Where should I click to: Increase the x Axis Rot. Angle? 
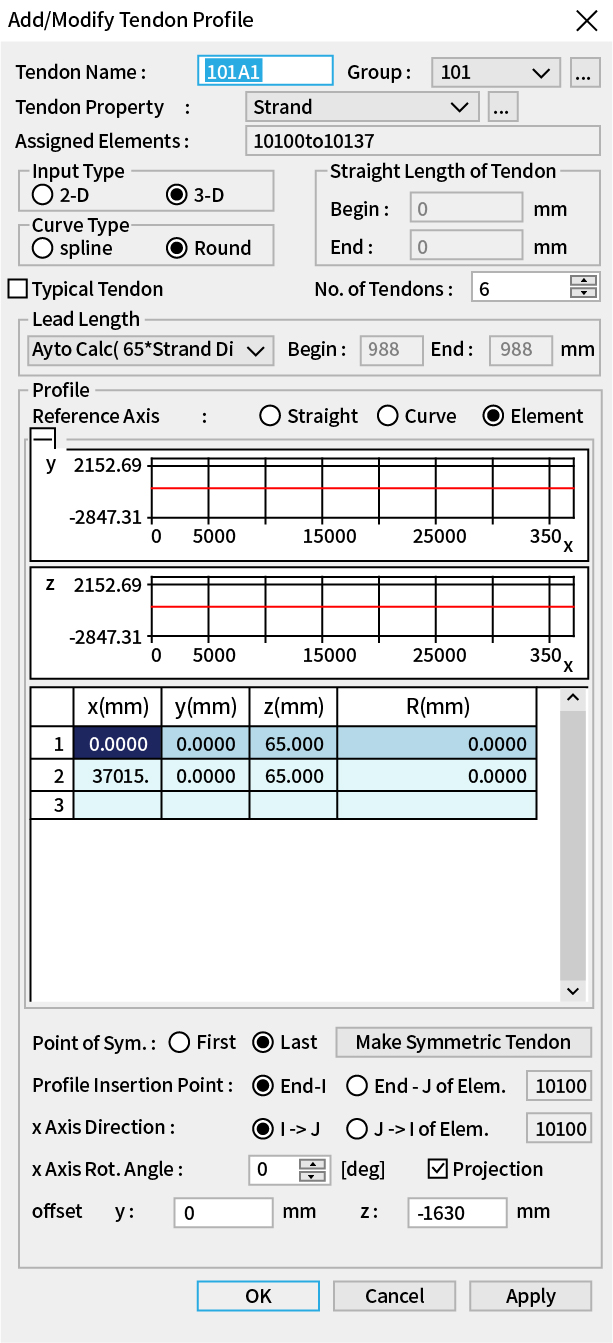click(314, 1163)
